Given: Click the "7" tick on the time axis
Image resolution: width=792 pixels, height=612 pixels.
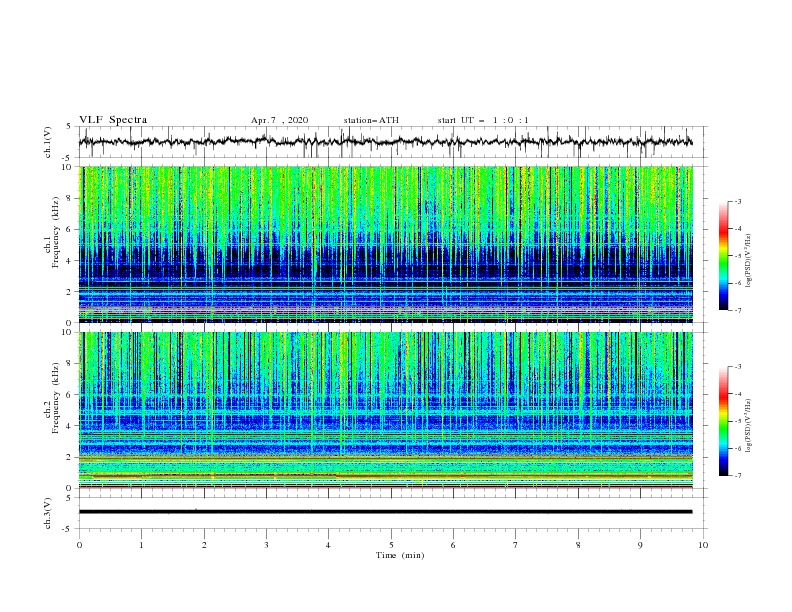Looking at the screenshot, I should (516, 545).
